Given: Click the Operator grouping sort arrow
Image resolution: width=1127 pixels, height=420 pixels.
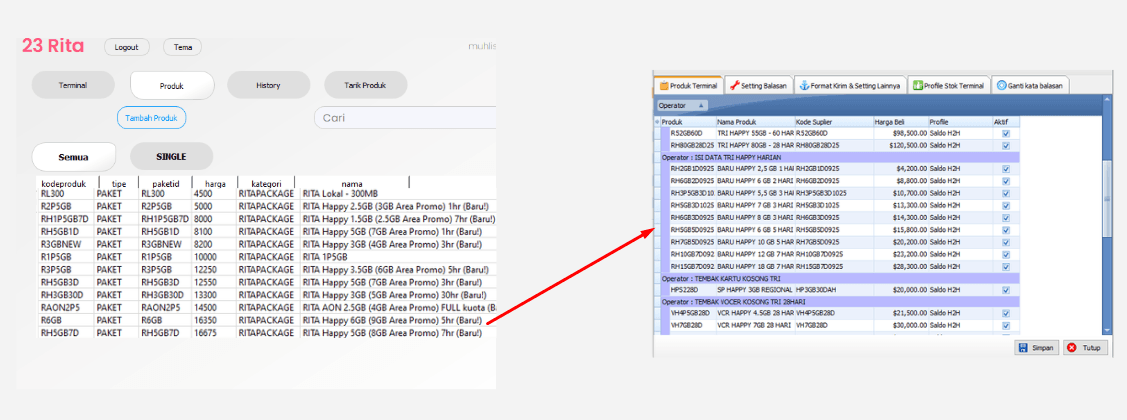Looking at the screenshot, I should tap(701, 105).
